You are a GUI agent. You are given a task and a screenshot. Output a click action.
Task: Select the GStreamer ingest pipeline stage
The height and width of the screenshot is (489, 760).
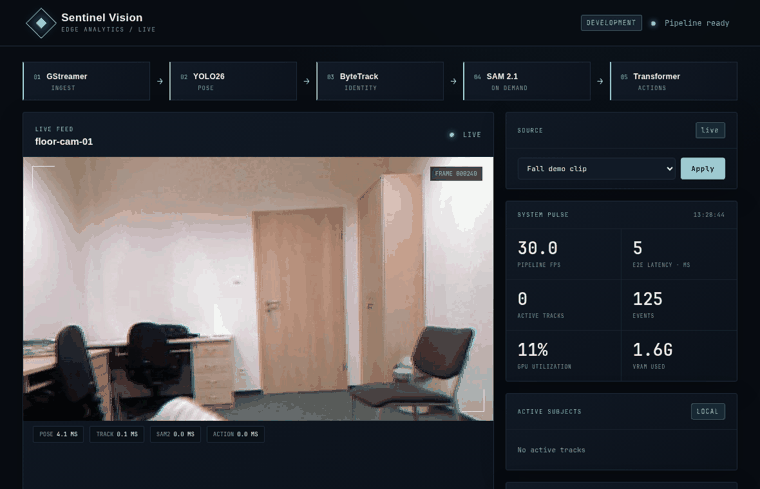pyautogui.click(x=86, y=81)
